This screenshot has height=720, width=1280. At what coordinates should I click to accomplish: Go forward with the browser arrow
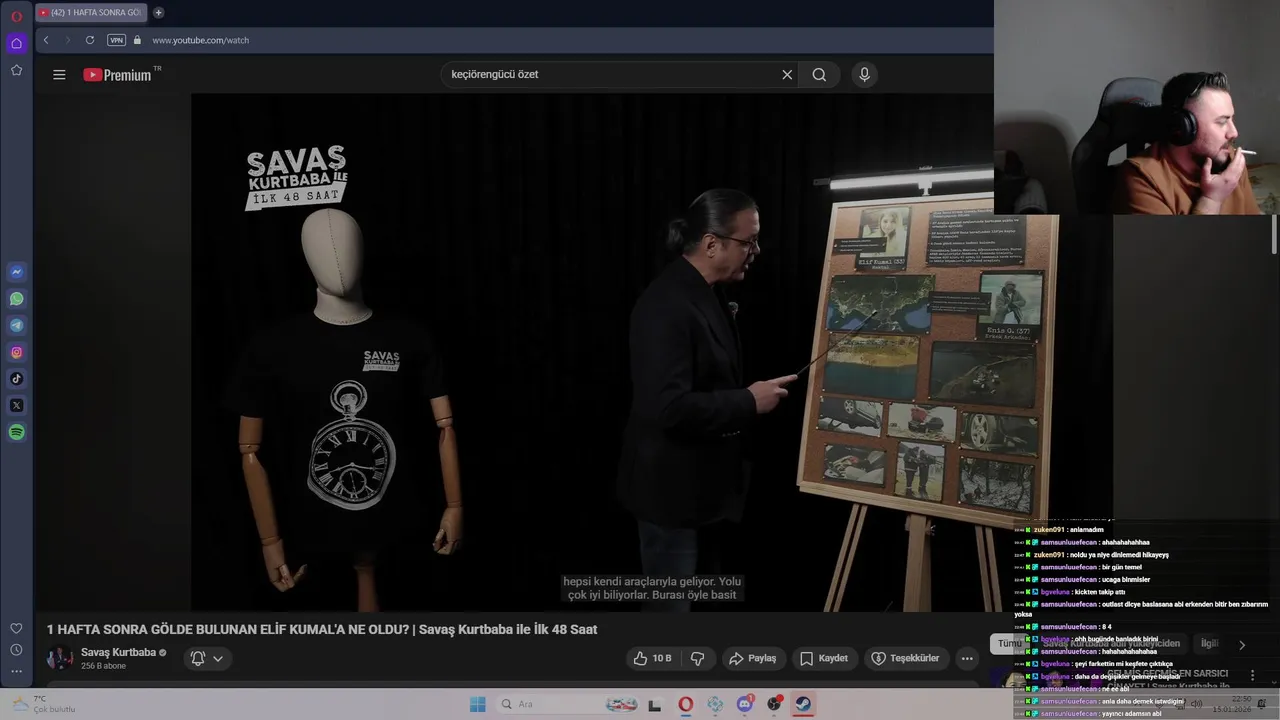click(x=67, y=40)
